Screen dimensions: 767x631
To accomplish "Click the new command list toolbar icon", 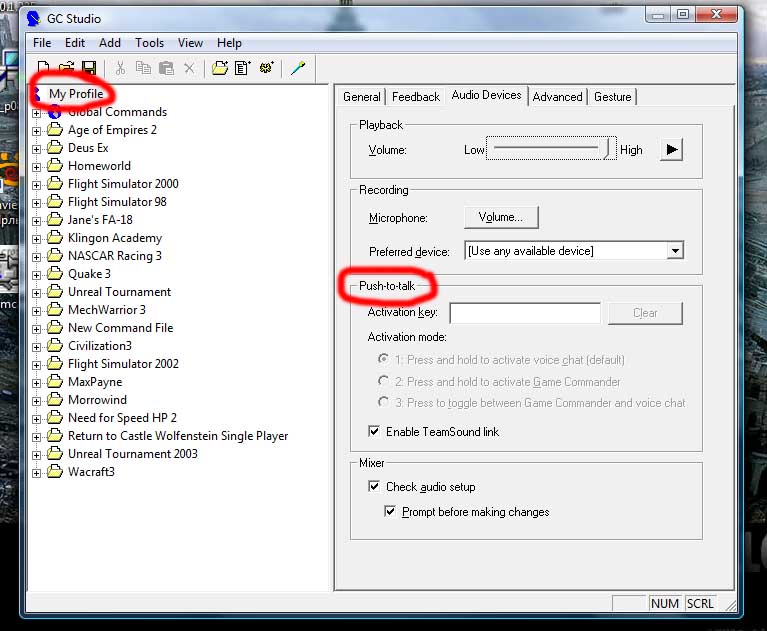I will [x=242, y=68].
